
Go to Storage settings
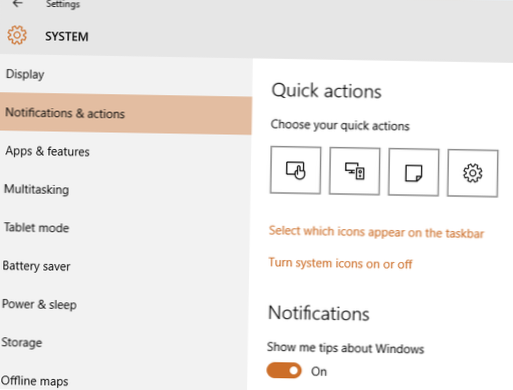pyautogui.click(x=124, y=342)
